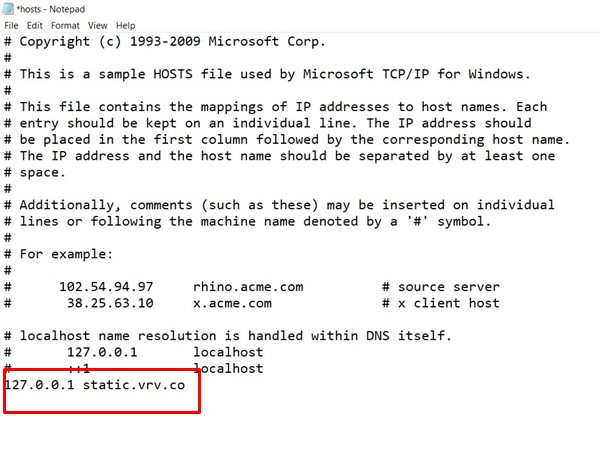
Task: Place cursor at '# source server' comment
Action: coord(441,287)
